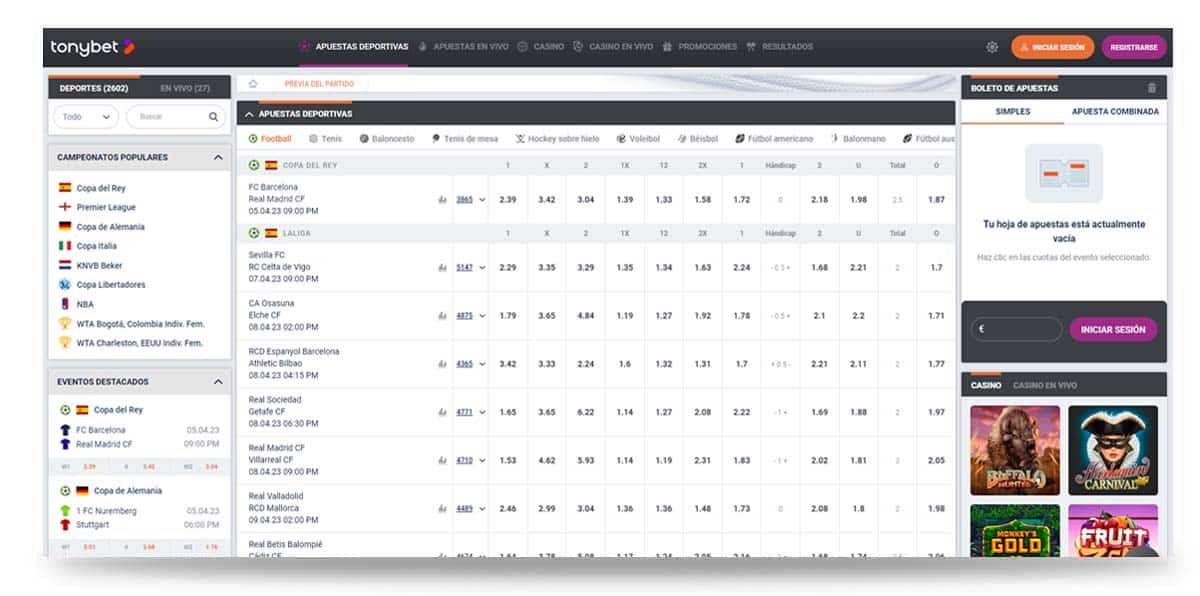This screenshot has height=596, width=1200.
Task: Open the settings gear in the header
Action: click(x=992, y=47)
